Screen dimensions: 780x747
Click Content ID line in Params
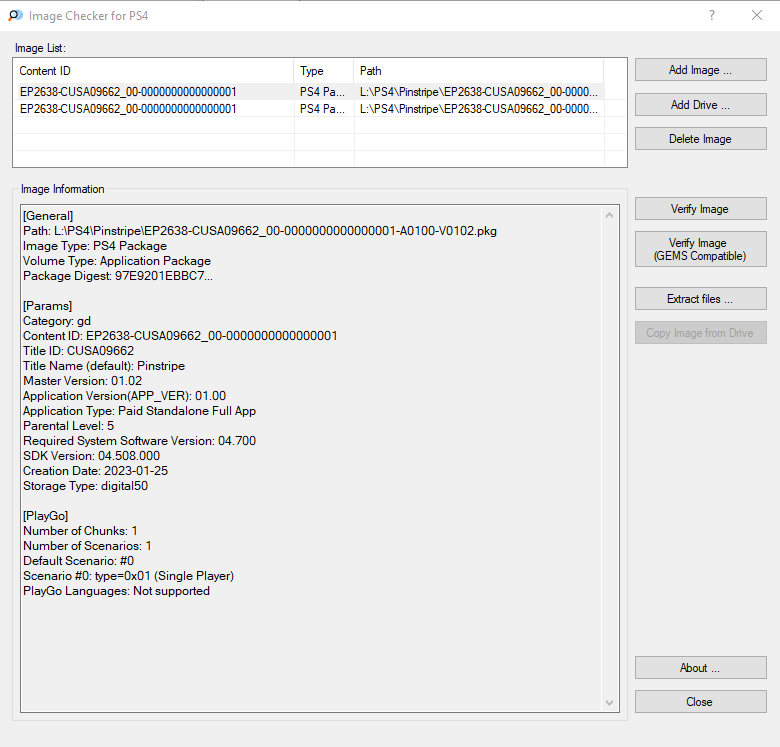pyautogui.click(x=180, y=336)
